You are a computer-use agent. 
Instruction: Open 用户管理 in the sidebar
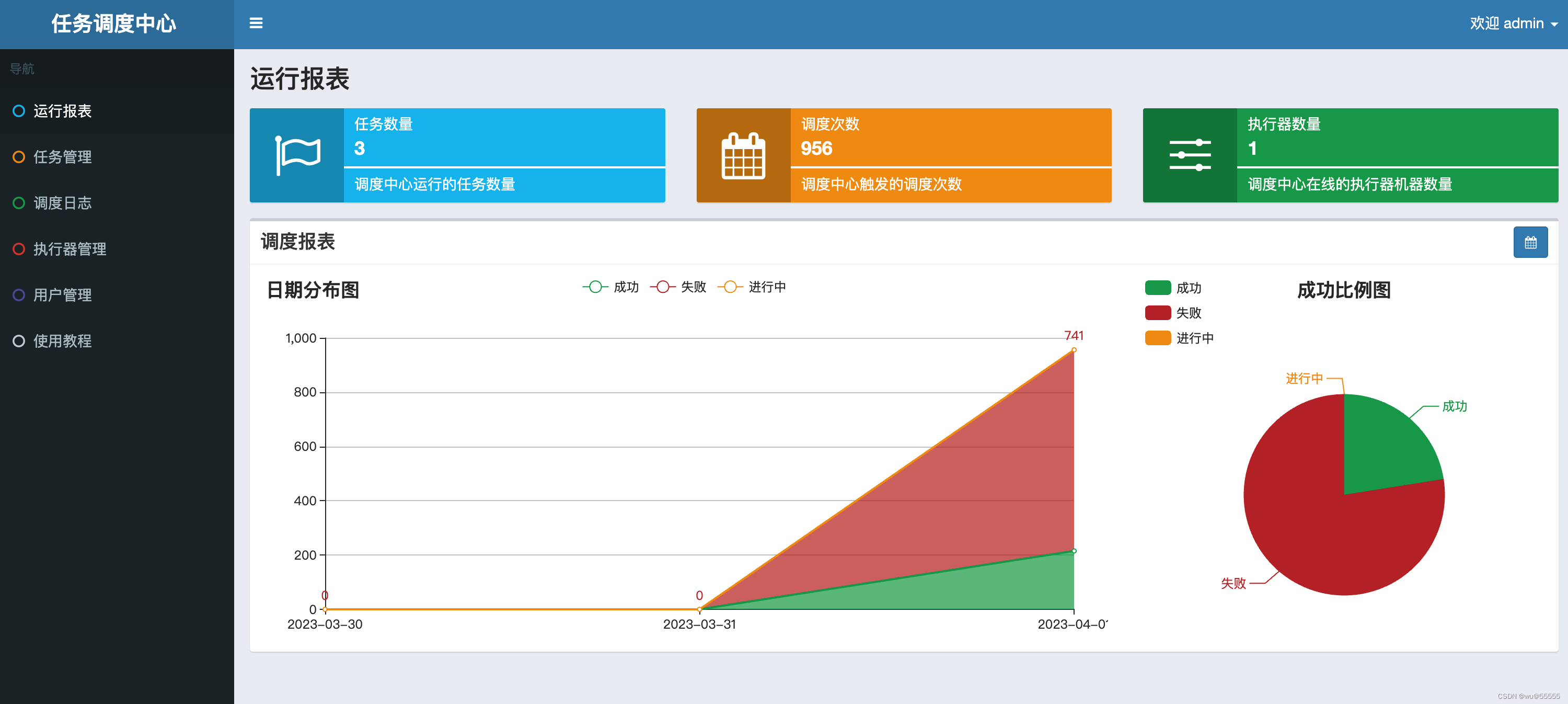pos(117,295)
